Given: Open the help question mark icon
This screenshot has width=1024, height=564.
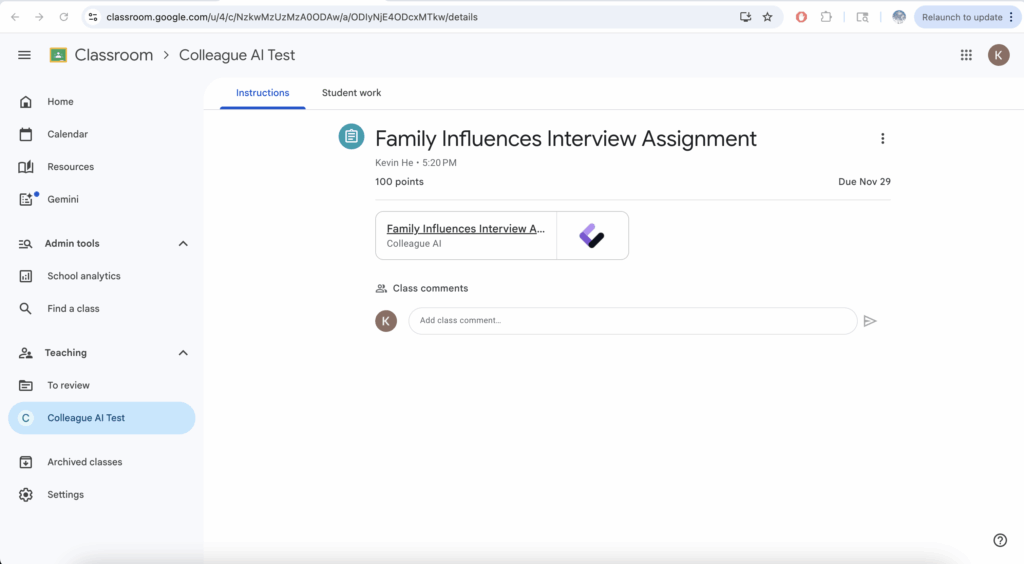Looking at the screenshot, I should (1000, 540).
